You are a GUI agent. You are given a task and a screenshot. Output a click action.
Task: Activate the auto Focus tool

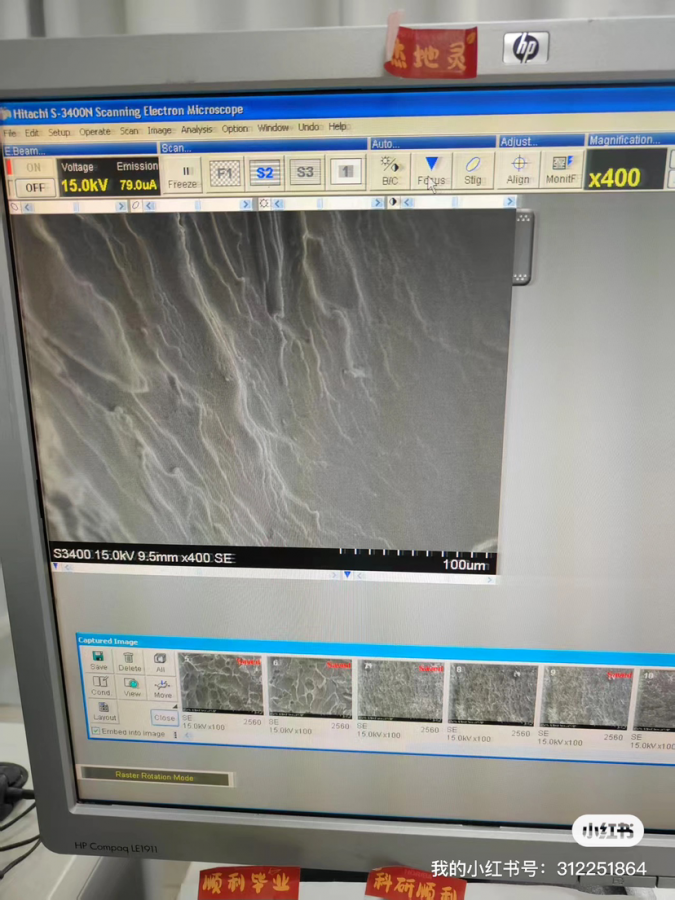point(431,170)
